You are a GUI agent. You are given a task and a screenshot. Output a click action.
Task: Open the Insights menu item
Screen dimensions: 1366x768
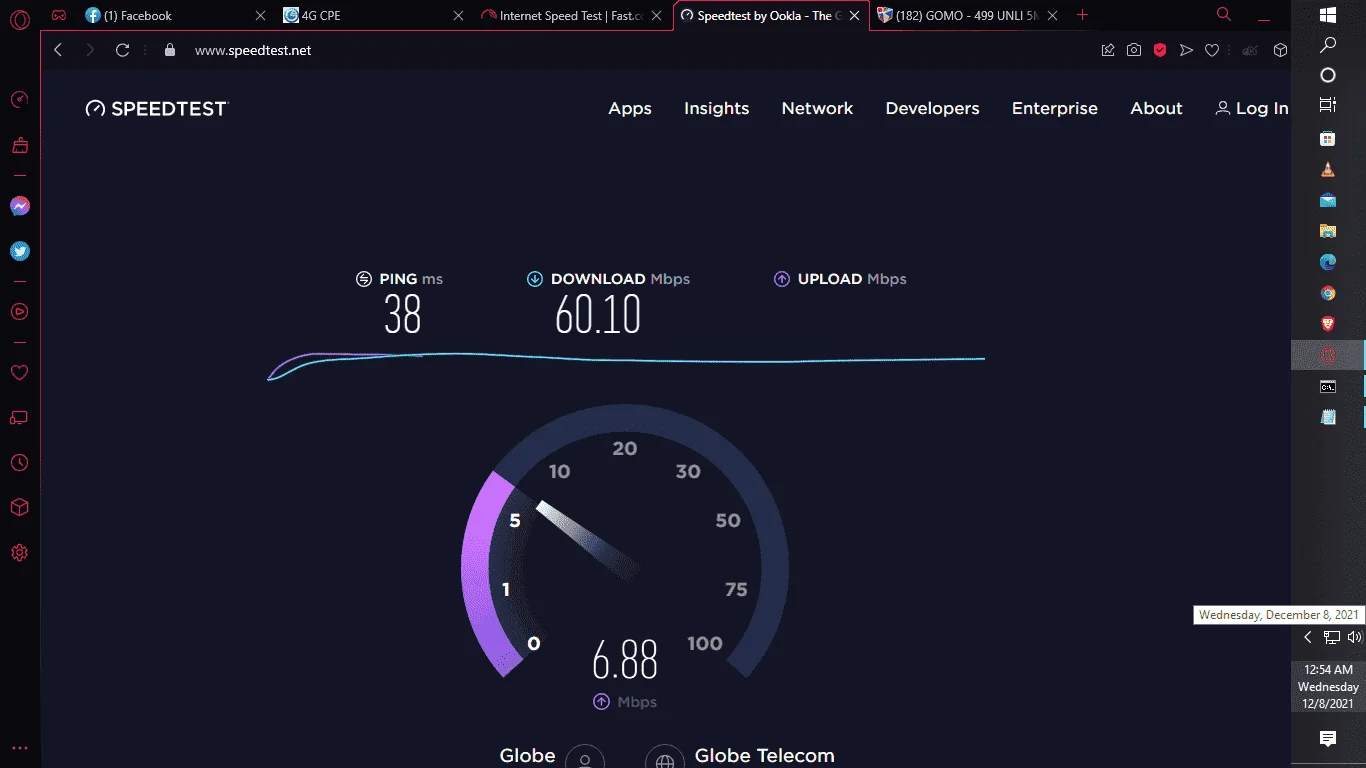point(716,109)
